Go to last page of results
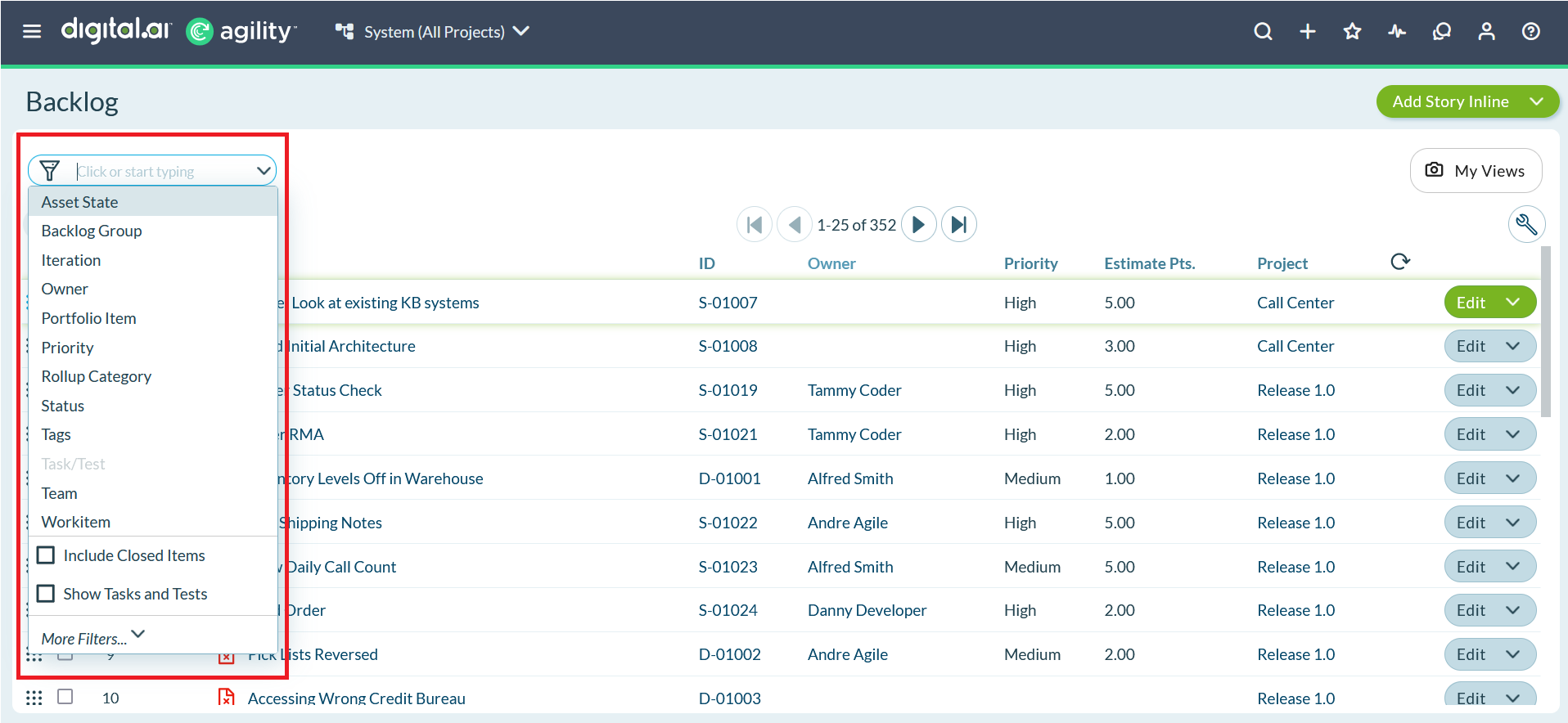The image size is (1568, 723). 958,224
